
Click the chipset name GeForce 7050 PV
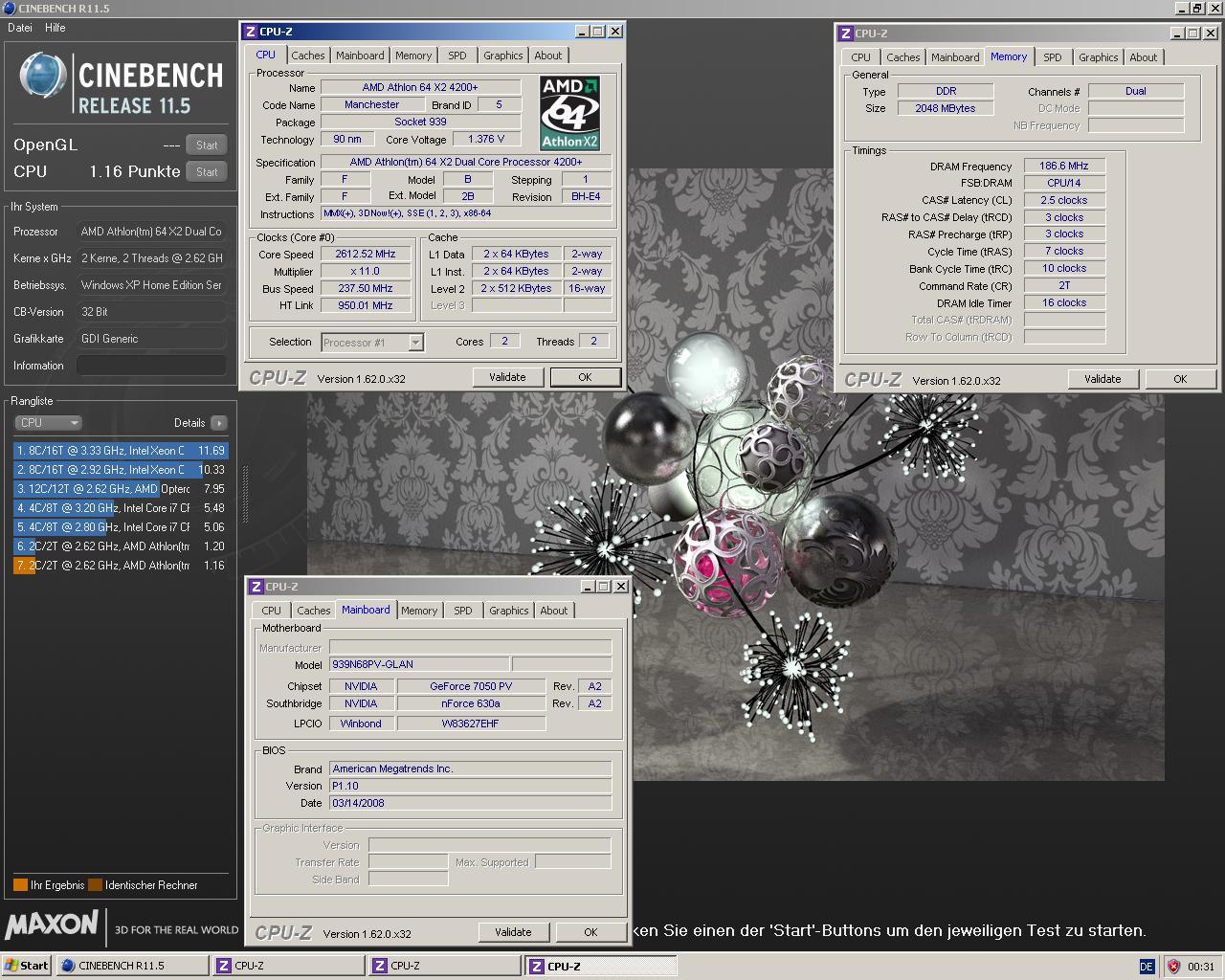[471, 686]
